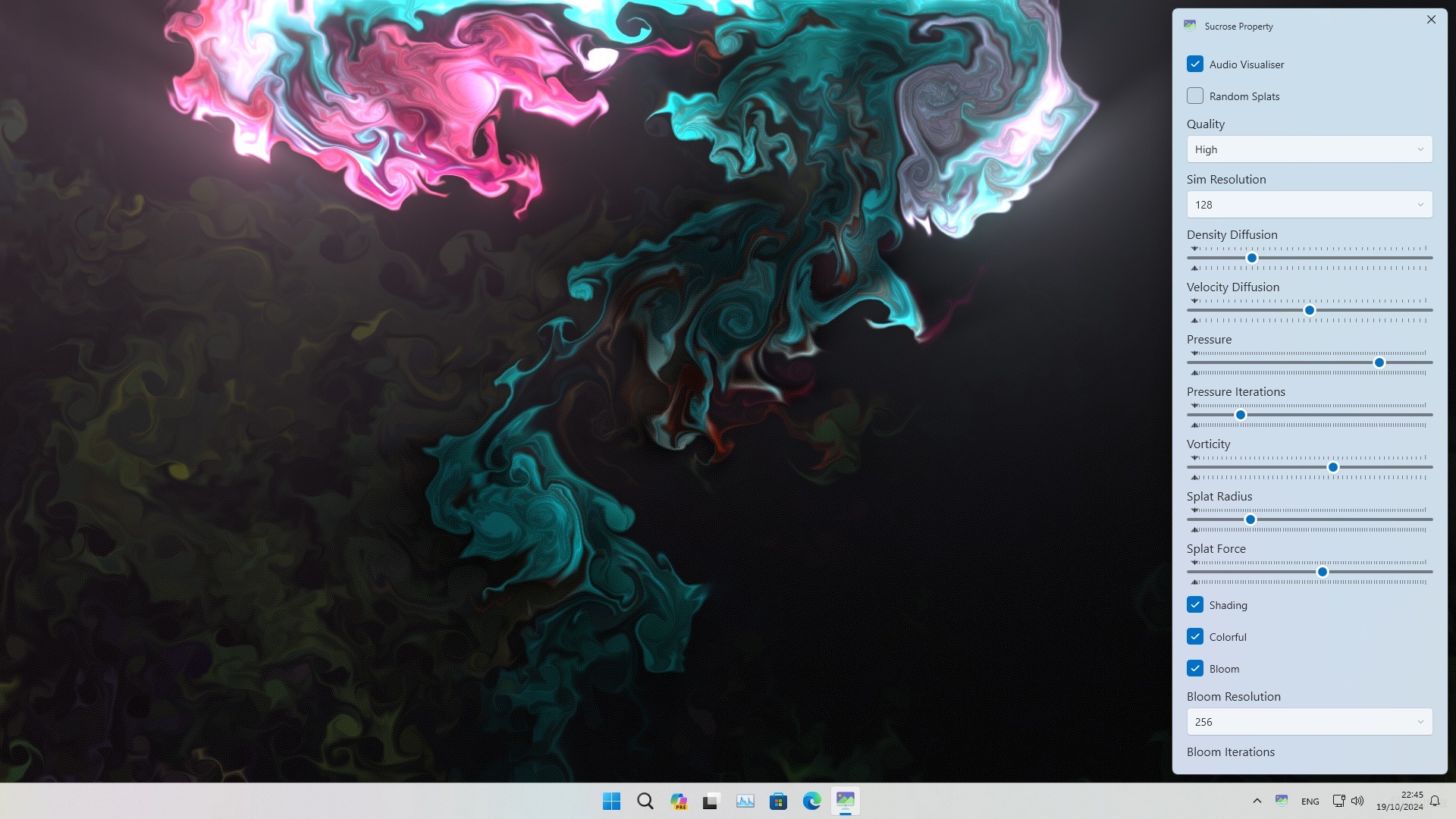The image size is (1456, 819).
Task: Click the Vorticity slider handle
Action: (x=1333, y=468)
